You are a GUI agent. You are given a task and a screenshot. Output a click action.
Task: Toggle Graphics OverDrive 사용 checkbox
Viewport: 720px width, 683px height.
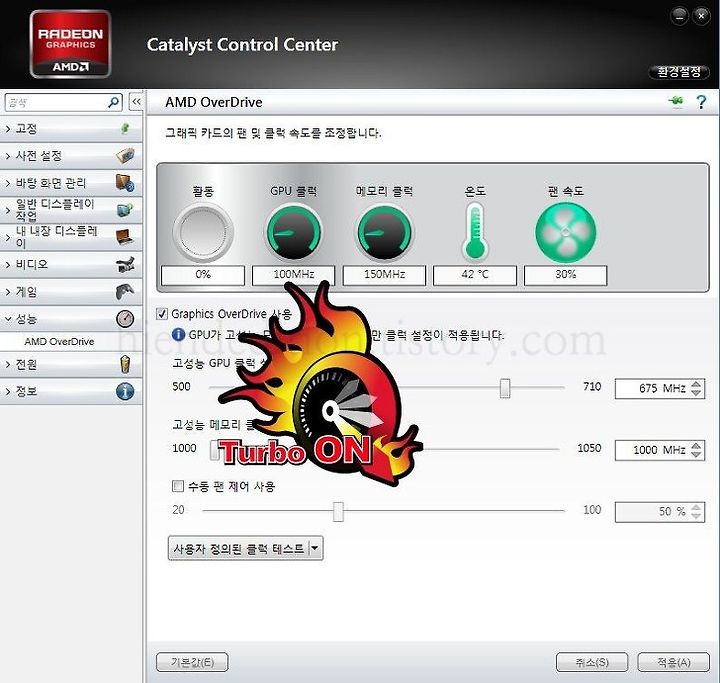[x=162, y=314]
